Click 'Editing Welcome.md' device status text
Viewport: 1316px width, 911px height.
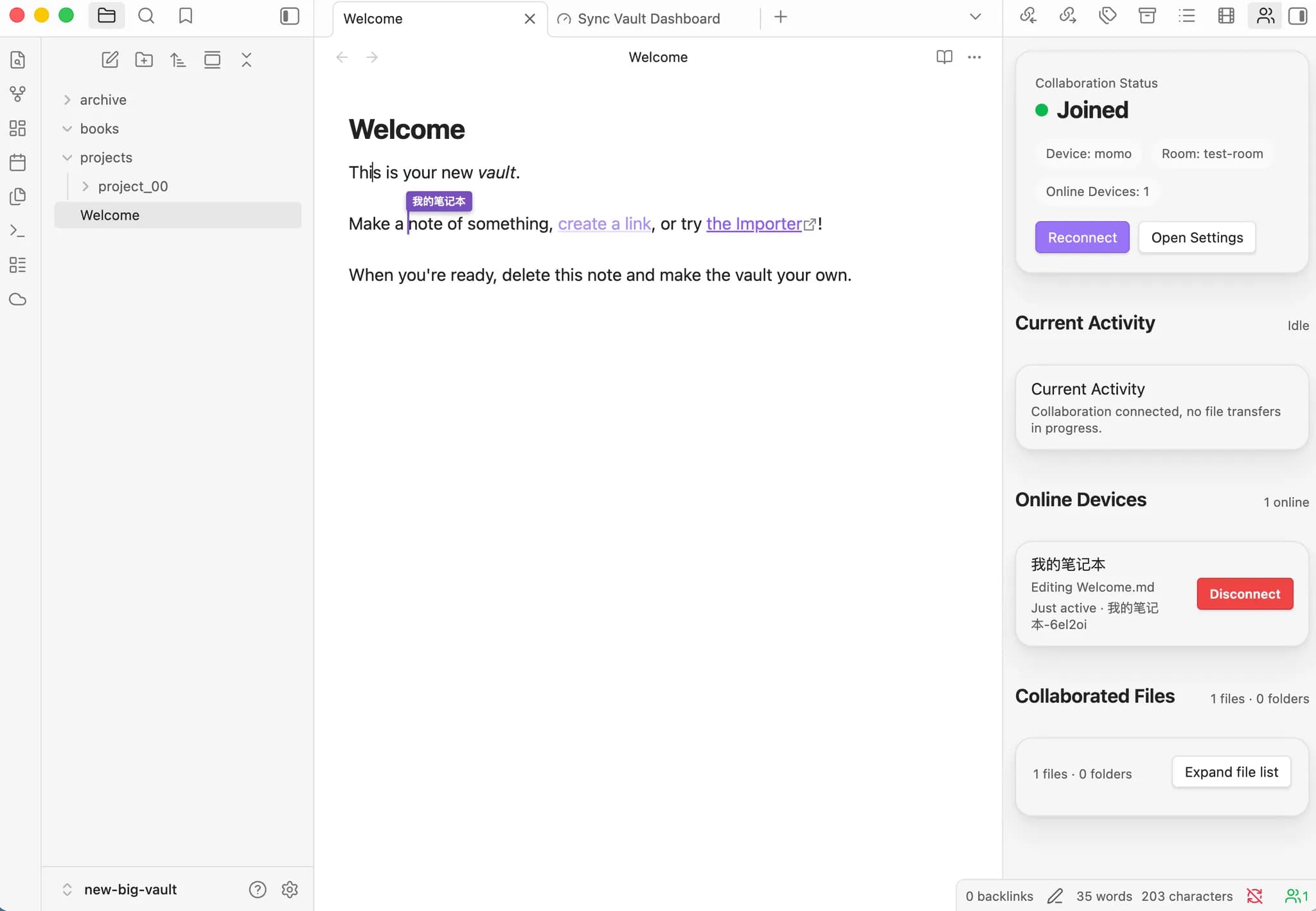1092,587
